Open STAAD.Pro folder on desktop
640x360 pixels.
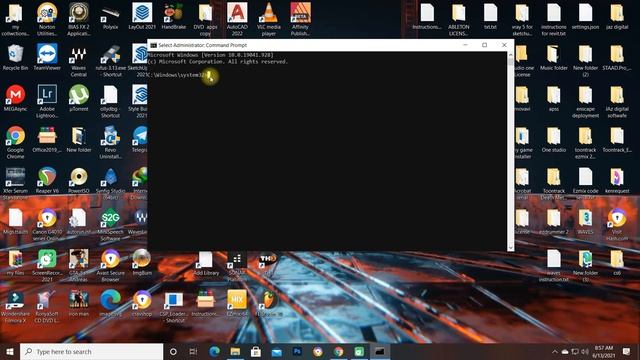[617, 57]
